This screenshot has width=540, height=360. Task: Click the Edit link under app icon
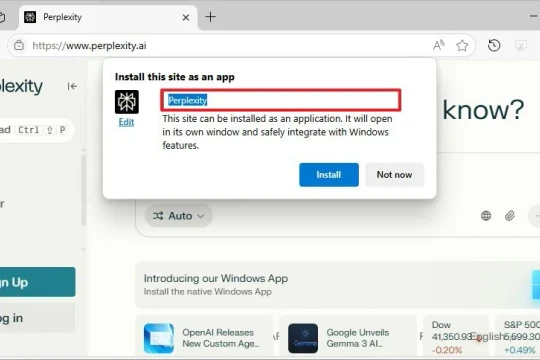126,122
